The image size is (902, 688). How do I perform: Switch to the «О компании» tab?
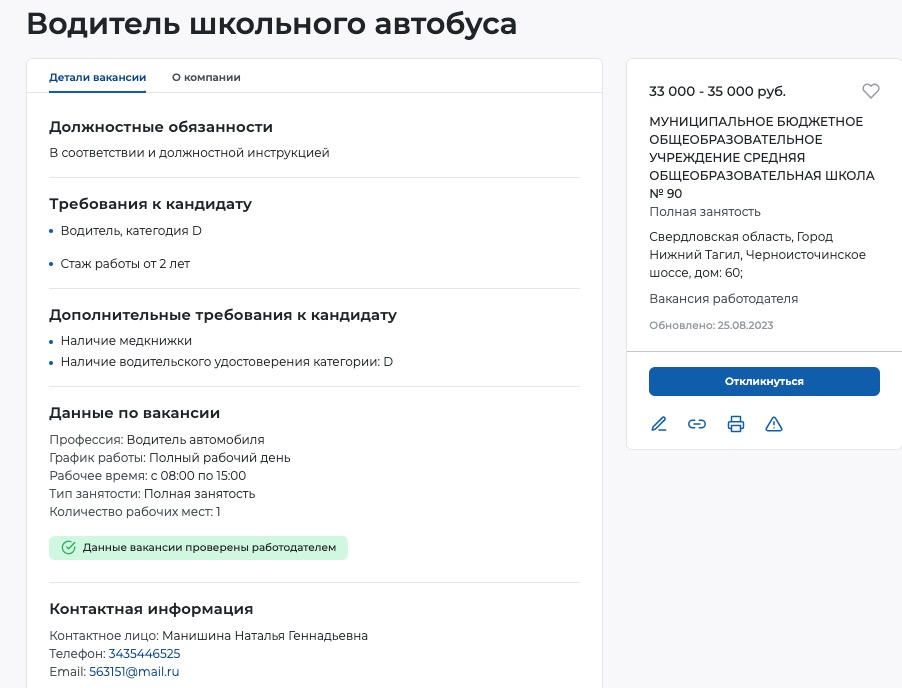(x=206, y=77)
